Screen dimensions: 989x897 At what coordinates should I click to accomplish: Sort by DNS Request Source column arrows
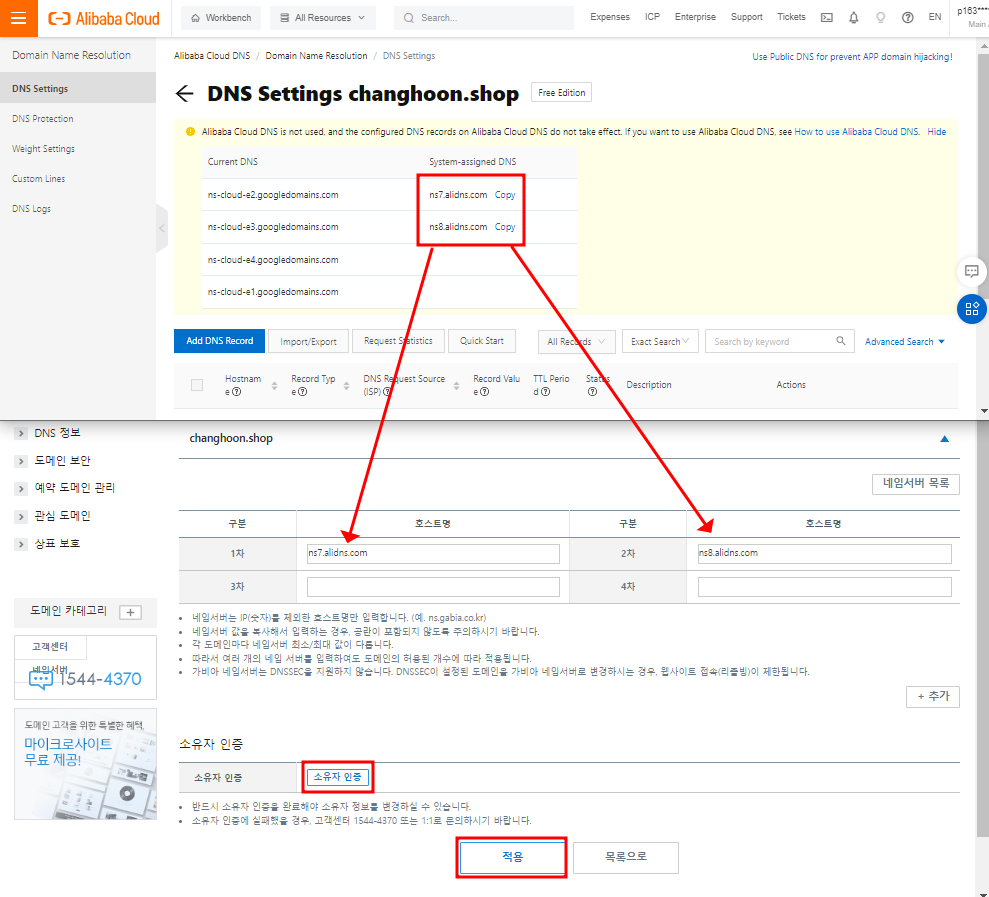coord(456,385)
